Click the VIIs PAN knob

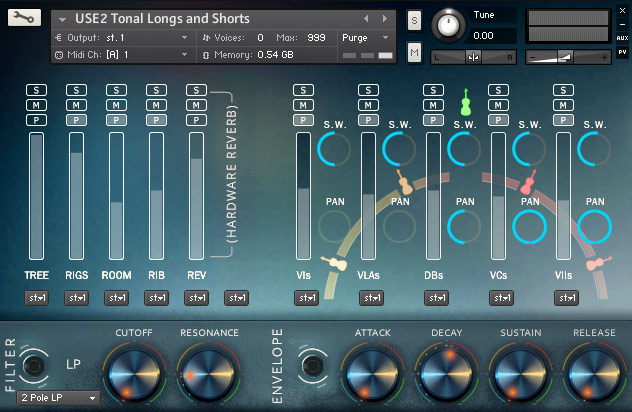(595, 227)
